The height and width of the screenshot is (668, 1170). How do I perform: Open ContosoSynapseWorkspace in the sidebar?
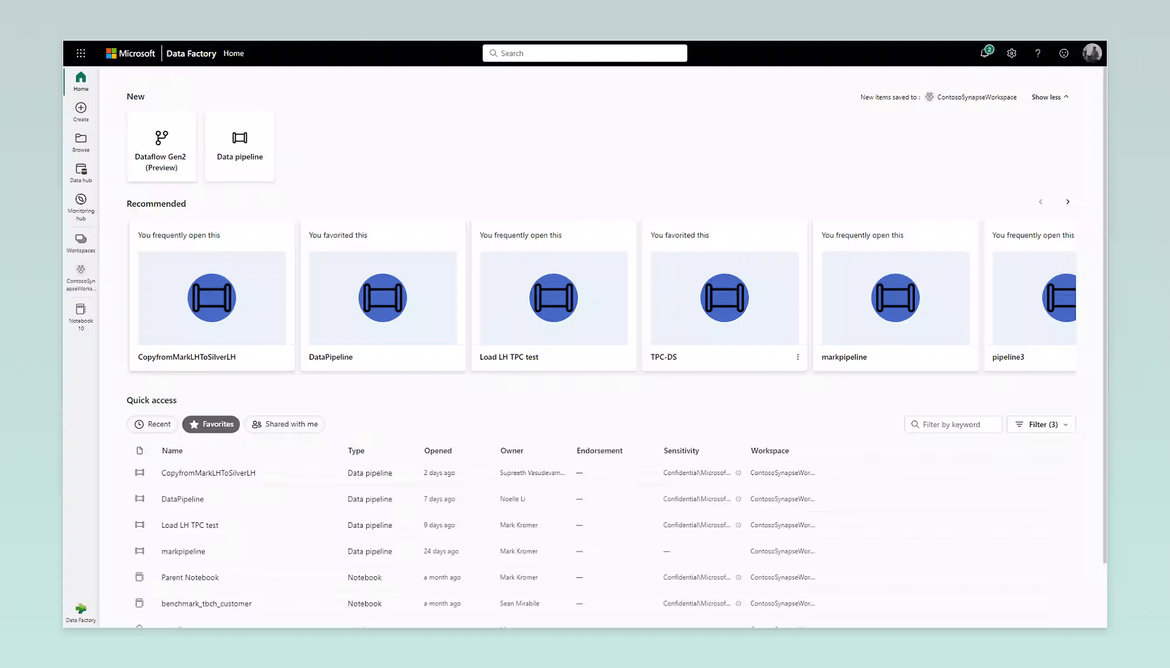(x=81, y=278)
